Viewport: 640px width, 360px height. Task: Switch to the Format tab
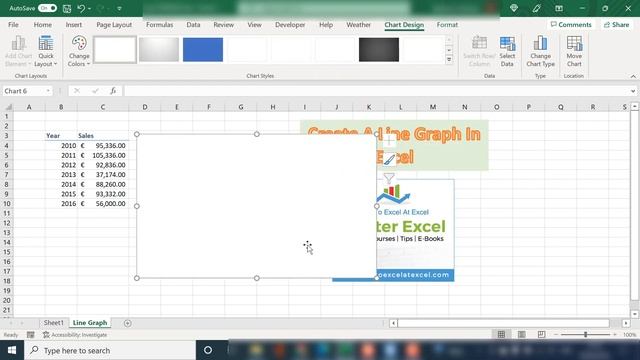447,24
